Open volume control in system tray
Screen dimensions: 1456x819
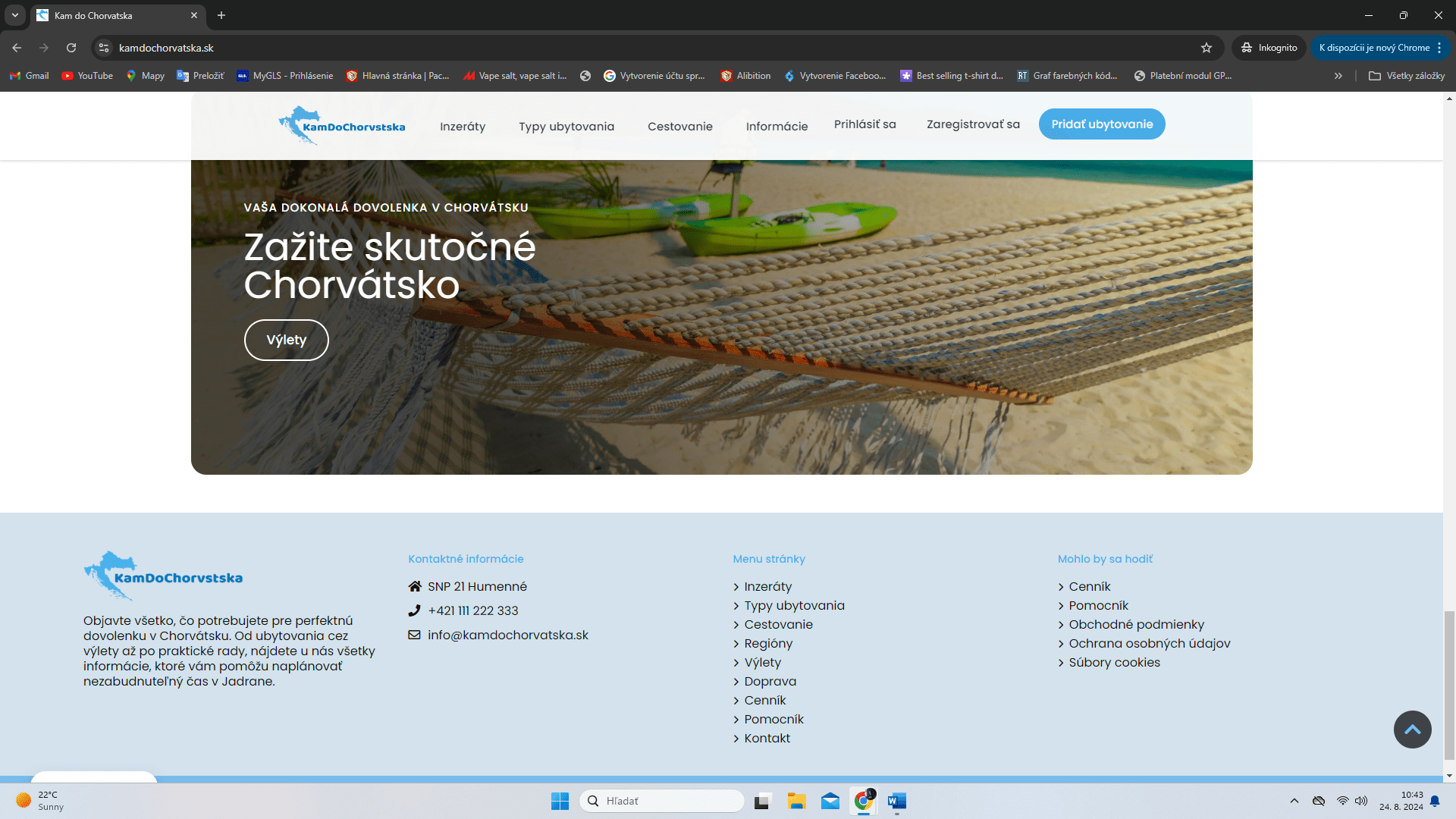(x=1361, y=801)
